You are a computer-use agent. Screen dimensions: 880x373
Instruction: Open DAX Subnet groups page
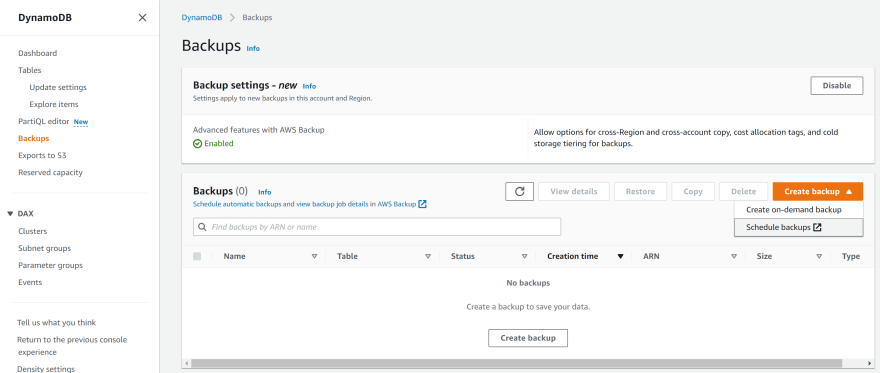(x=44, y=248)
